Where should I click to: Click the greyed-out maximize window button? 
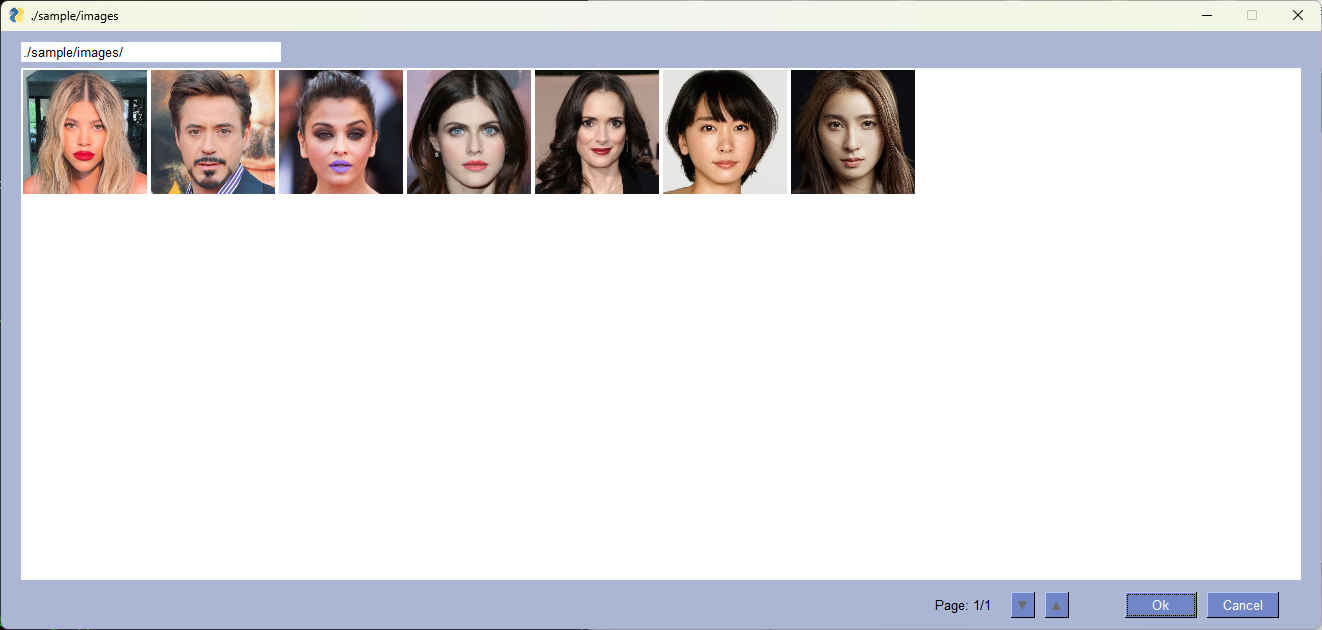point(1252,15)
